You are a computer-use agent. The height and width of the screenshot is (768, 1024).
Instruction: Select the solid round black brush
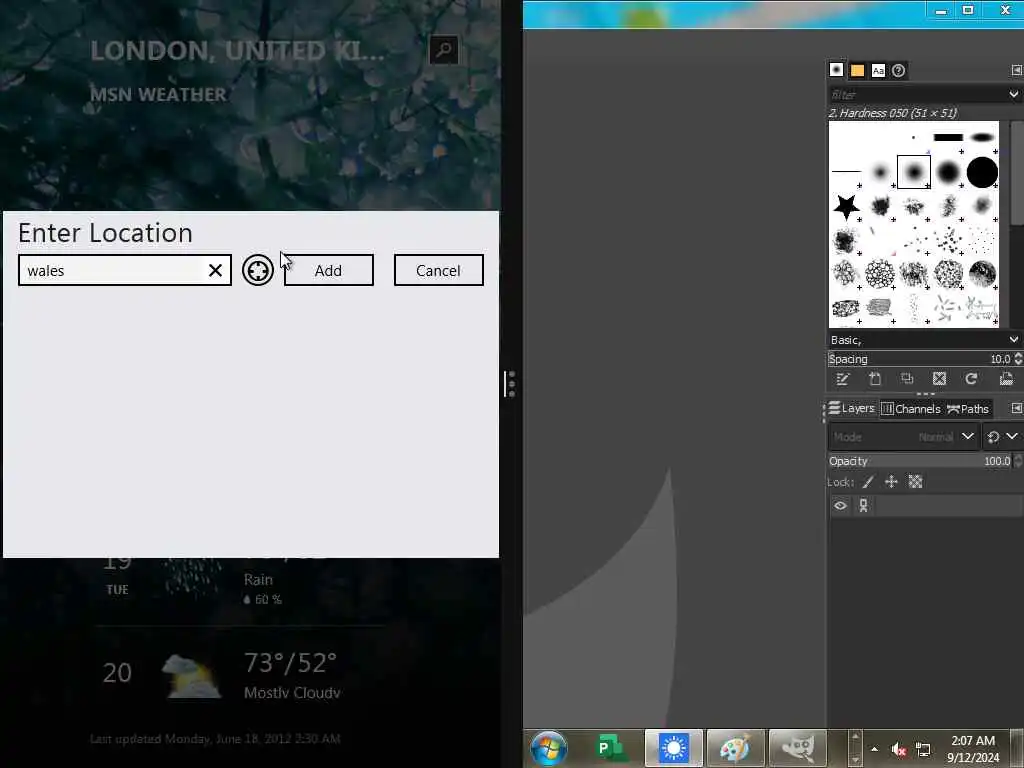982,172
